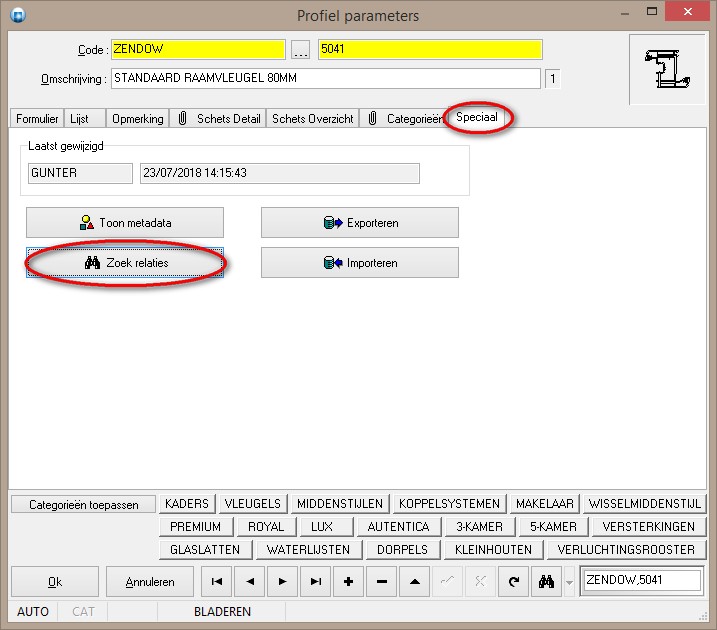The image size is (717, 630).
Task: Toggle the AUTENTICA category
Action: pos(398,527)
